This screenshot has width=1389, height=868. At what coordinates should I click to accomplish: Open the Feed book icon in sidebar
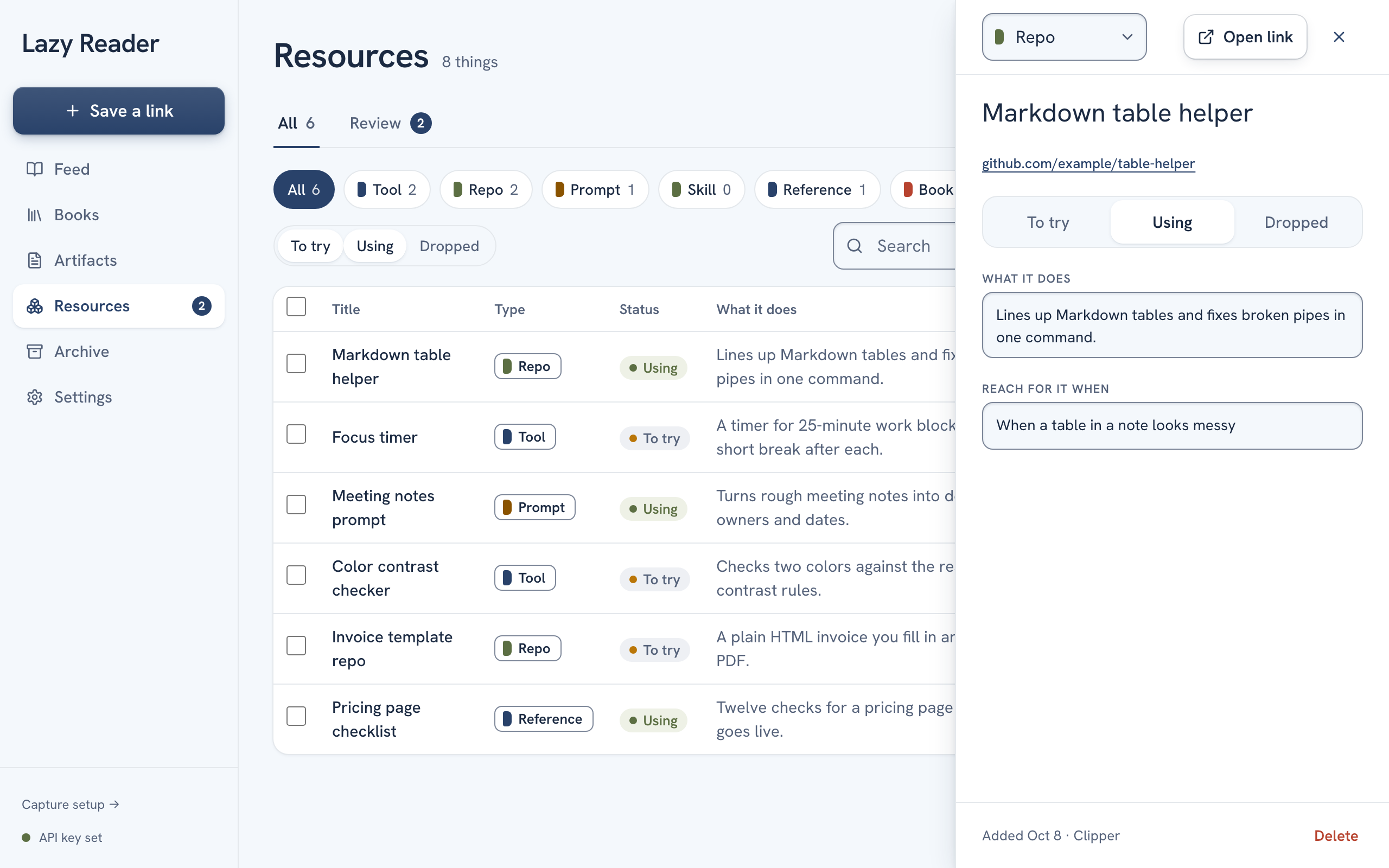click(x=34, y=169)
